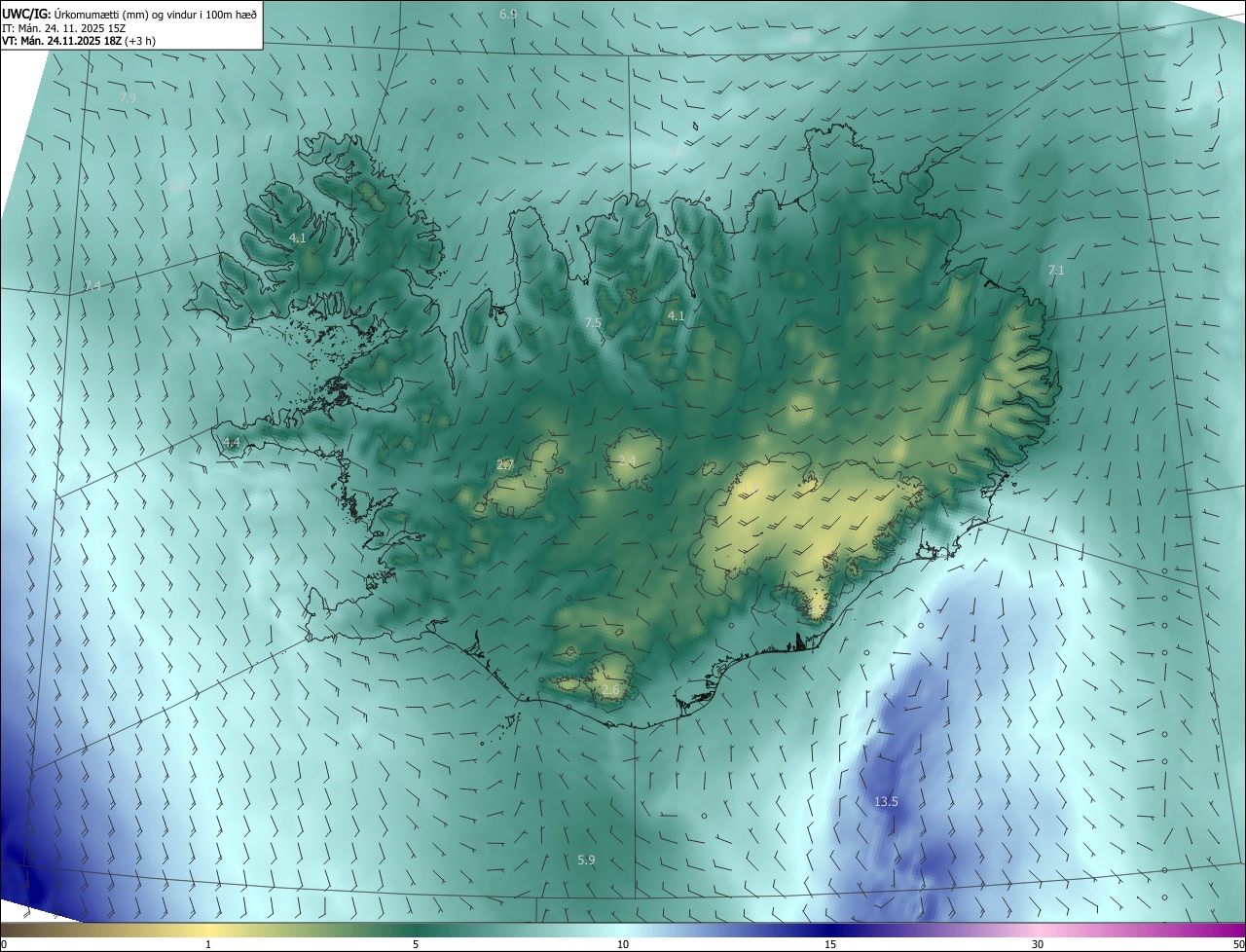Viewport: 1246px width, 952px height.
Task: Click the 2.7 value on Langjökull glacier
Action: (504, 465)
